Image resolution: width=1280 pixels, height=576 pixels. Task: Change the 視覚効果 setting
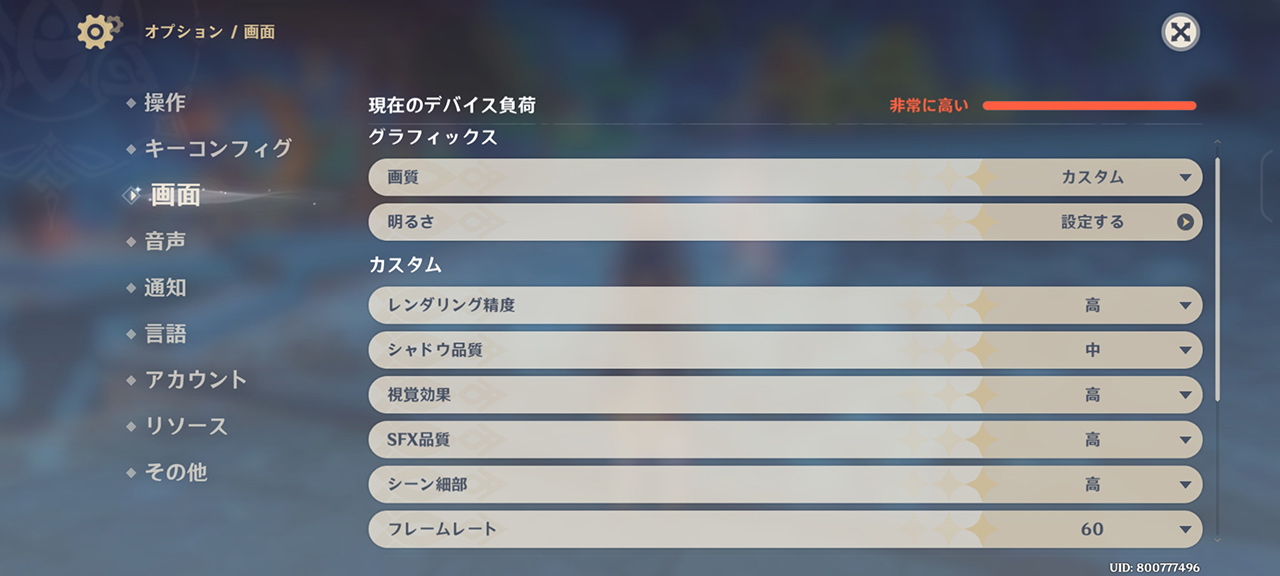pyautogui.click(x=785, y=395)
